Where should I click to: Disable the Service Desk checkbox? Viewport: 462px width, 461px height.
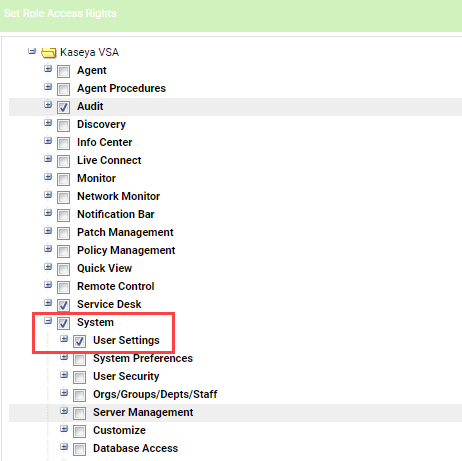coord(63,305)
